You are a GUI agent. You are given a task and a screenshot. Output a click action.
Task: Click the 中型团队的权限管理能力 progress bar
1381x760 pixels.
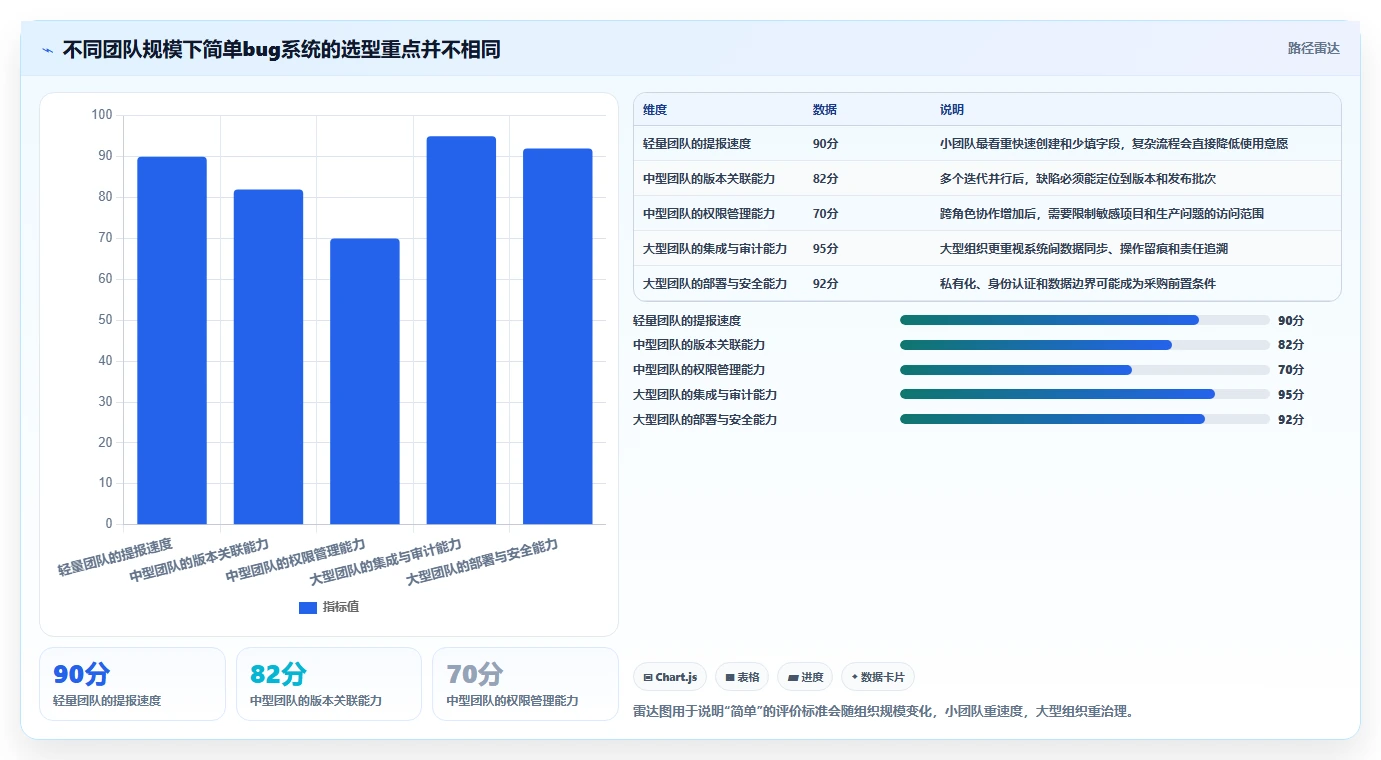[x=1084, y=370]
